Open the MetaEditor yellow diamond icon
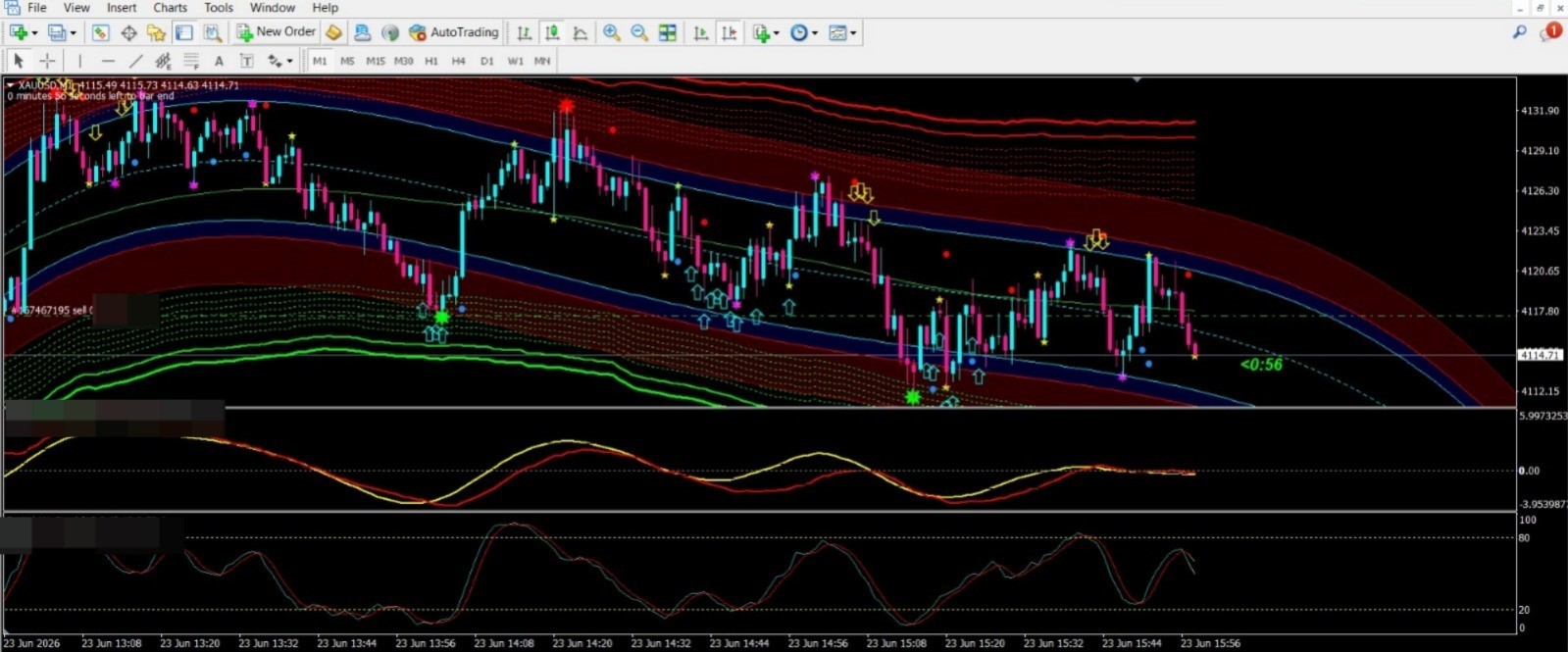Screen dimensions: 1568x652 click(333, 32)
